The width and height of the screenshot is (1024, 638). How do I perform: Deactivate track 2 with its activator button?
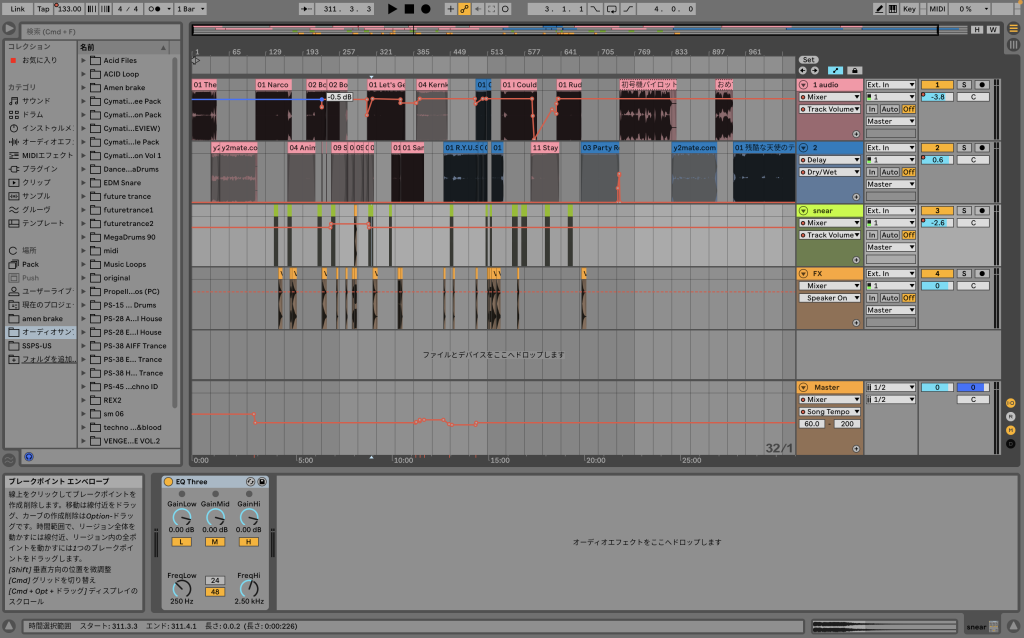click(936, 148)
